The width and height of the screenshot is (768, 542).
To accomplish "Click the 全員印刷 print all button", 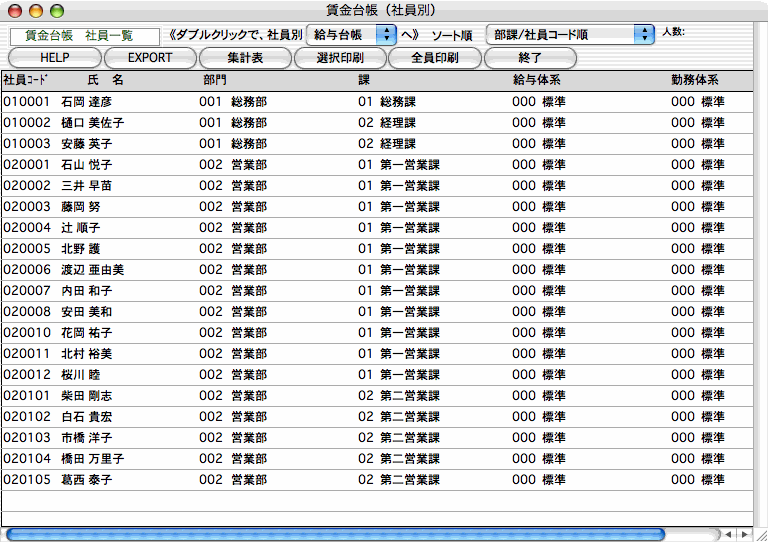I will (x=435, y=58).
